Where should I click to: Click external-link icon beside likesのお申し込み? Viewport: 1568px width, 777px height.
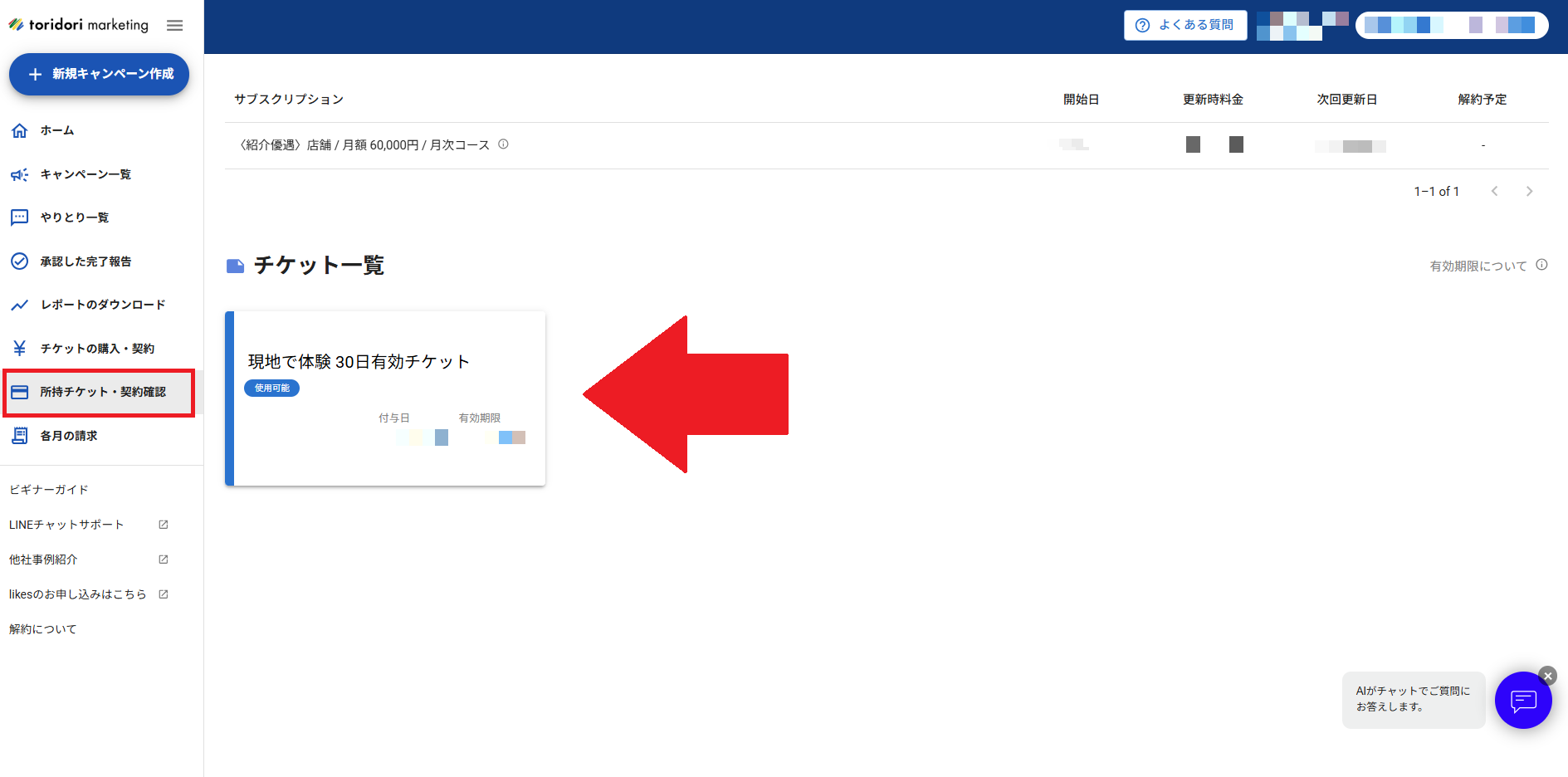pos(164,594)
